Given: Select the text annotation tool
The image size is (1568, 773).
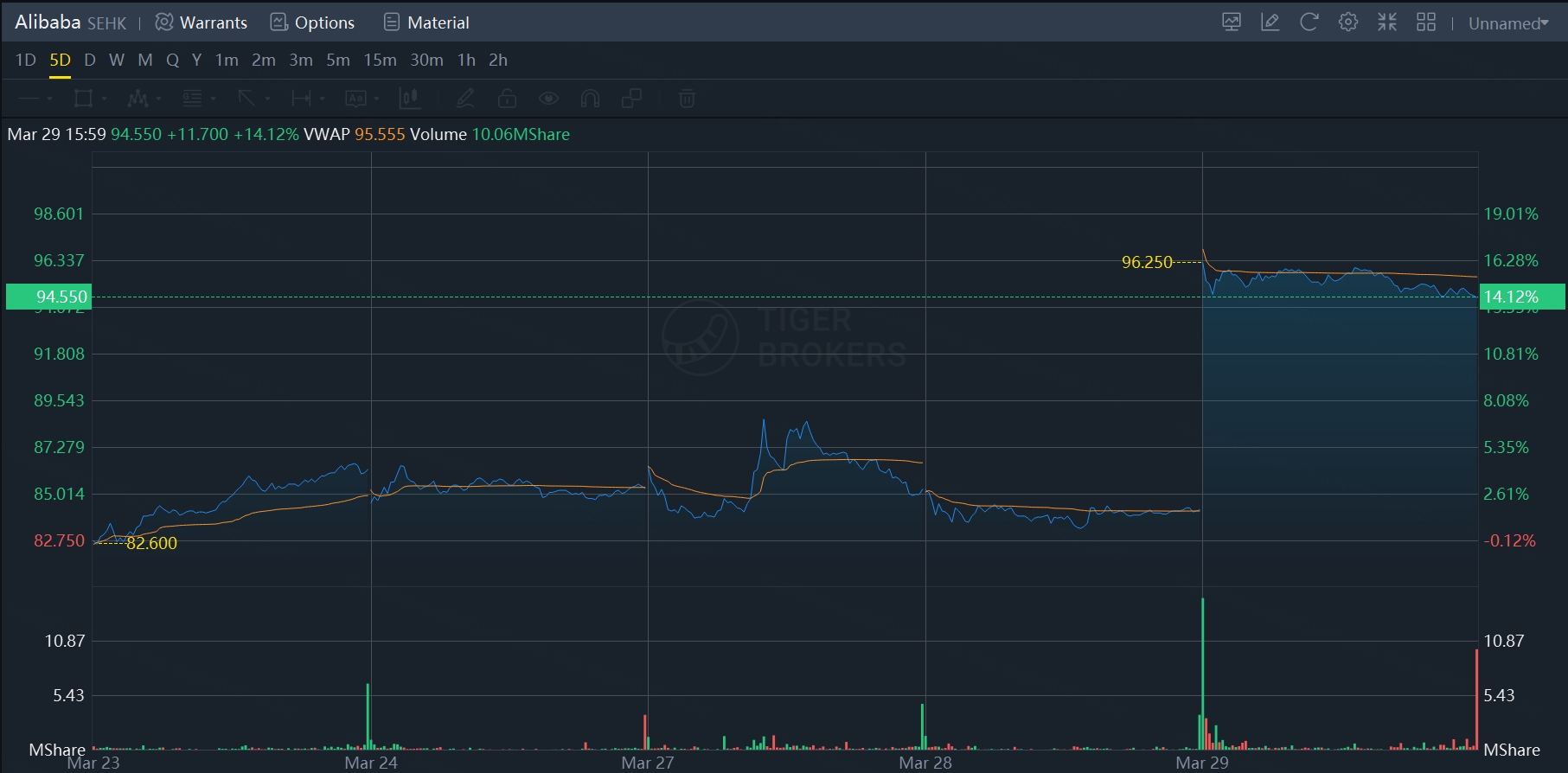Looking at the screenshot, I should tap(355, 99).
